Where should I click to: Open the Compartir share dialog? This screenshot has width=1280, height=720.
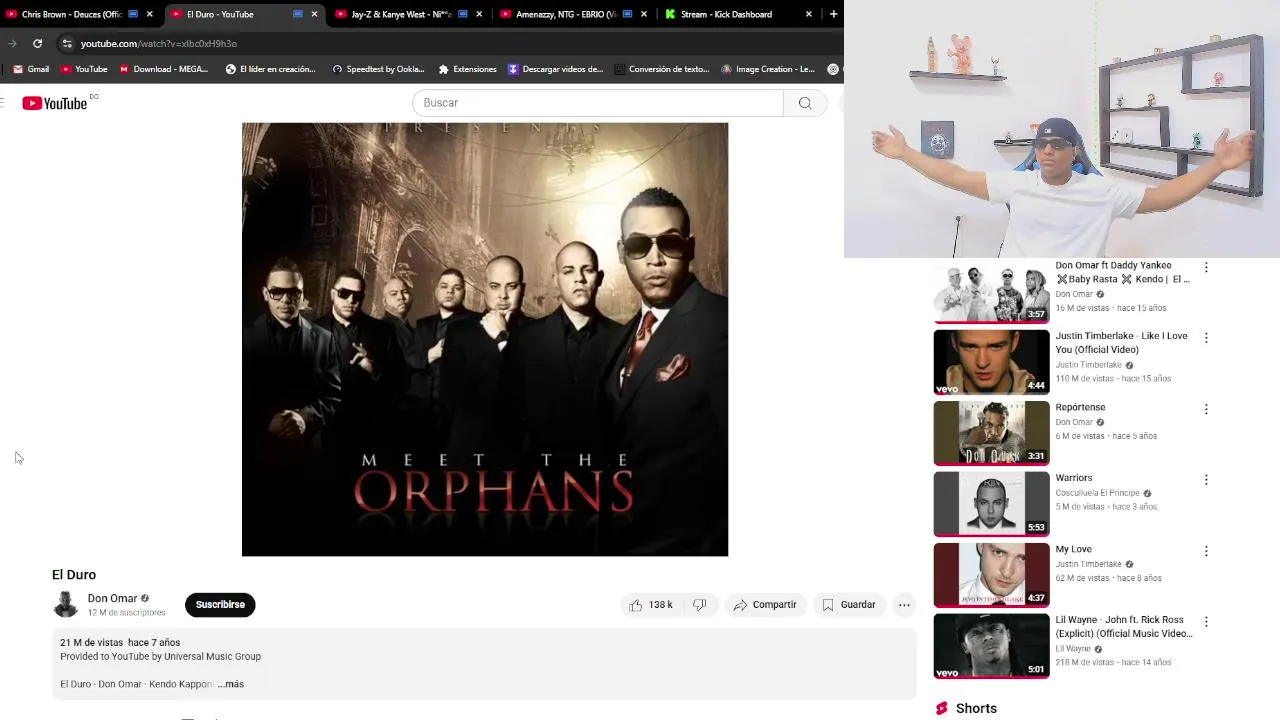[x=765, y=605]
